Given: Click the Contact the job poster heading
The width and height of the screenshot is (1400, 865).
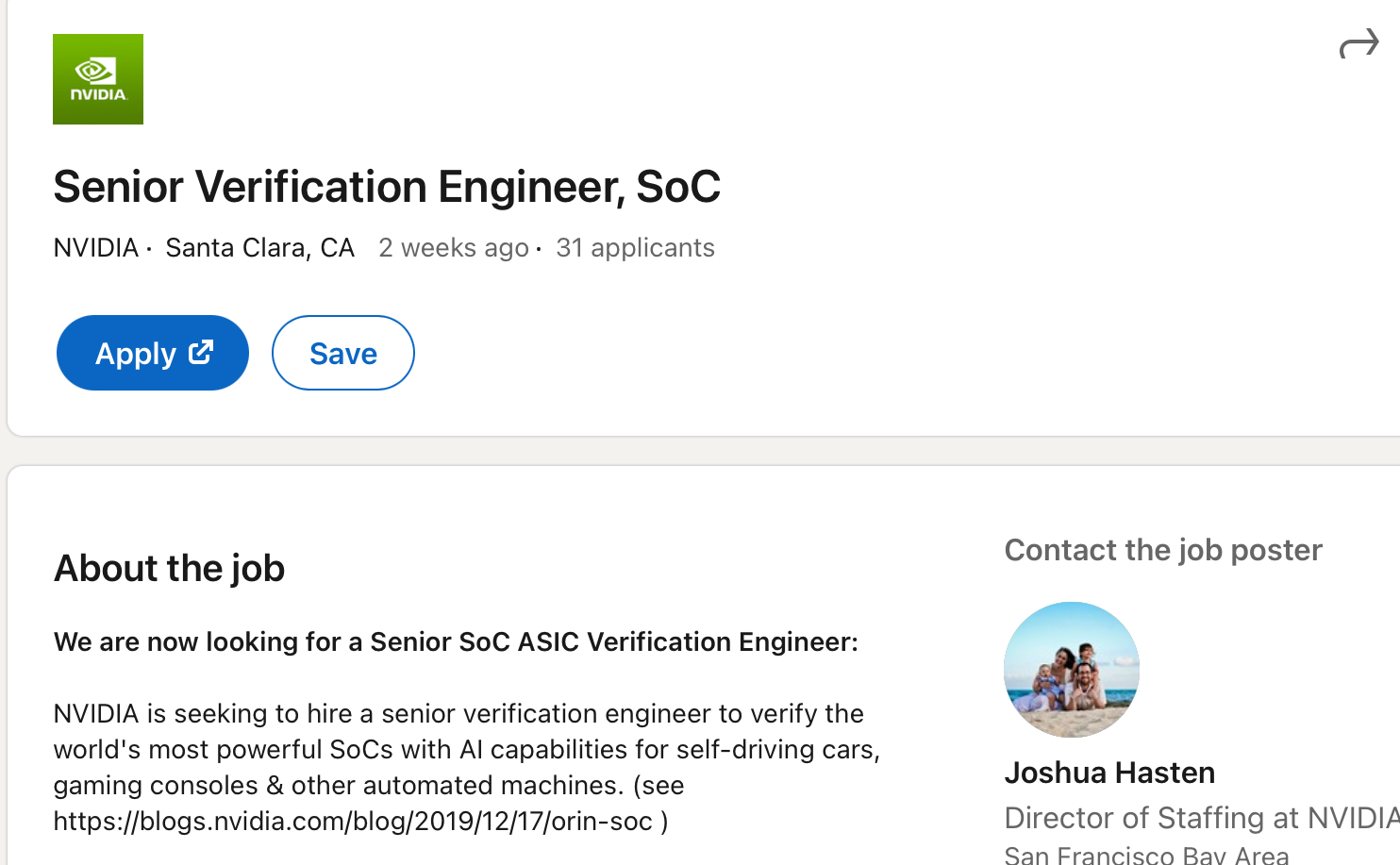Looking at the screenshot, I should point(1163,550).
